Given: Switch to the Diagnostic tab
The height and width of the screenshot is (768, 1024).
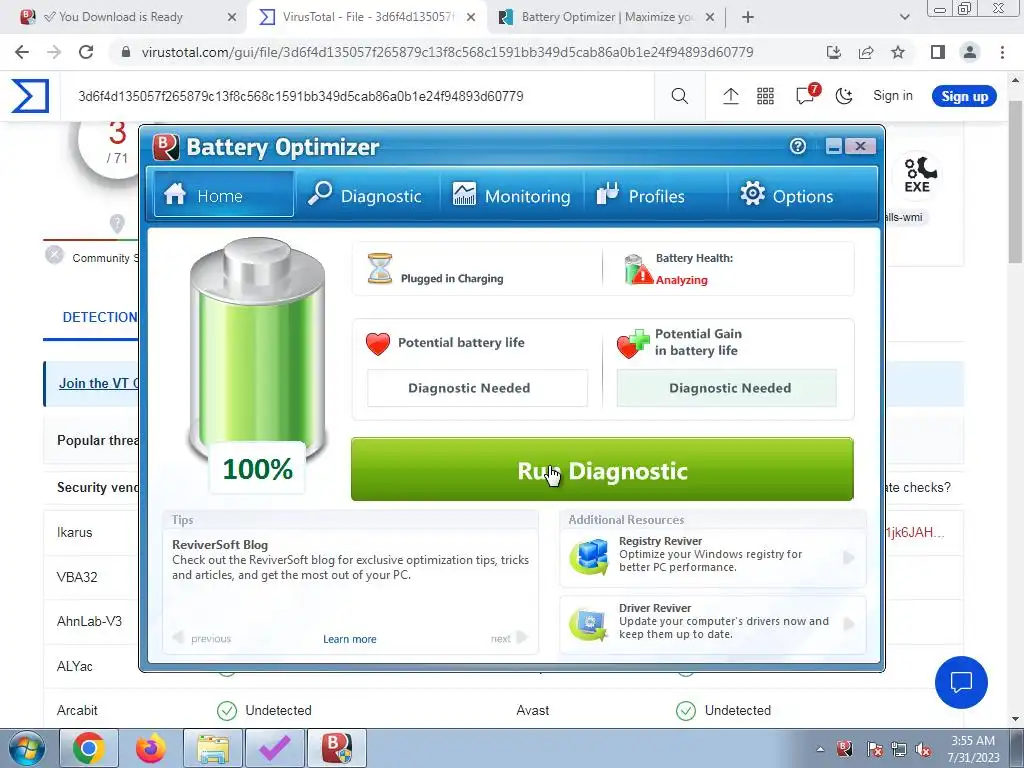Looking at the screenshot, I should (365, 195).
